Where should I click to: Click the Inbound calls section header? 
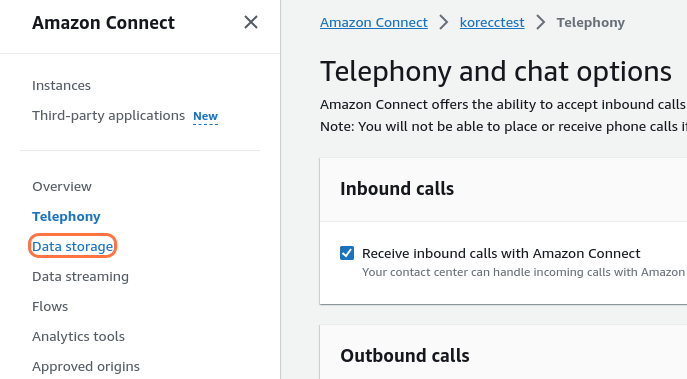pos(397,189)
